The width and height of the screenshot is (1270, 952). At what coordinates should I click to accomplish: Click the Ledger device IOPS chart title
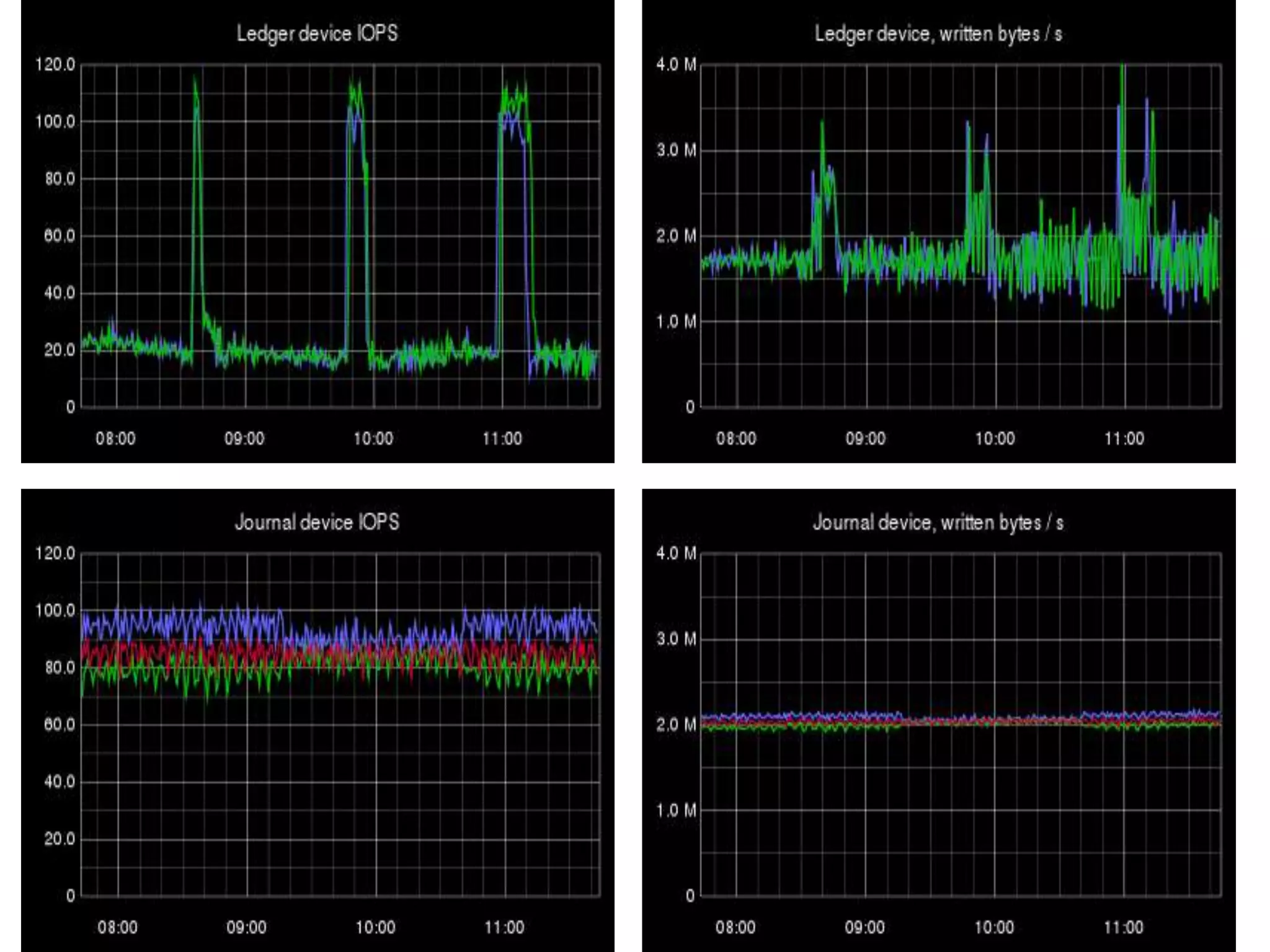click(x=317, y=33)
